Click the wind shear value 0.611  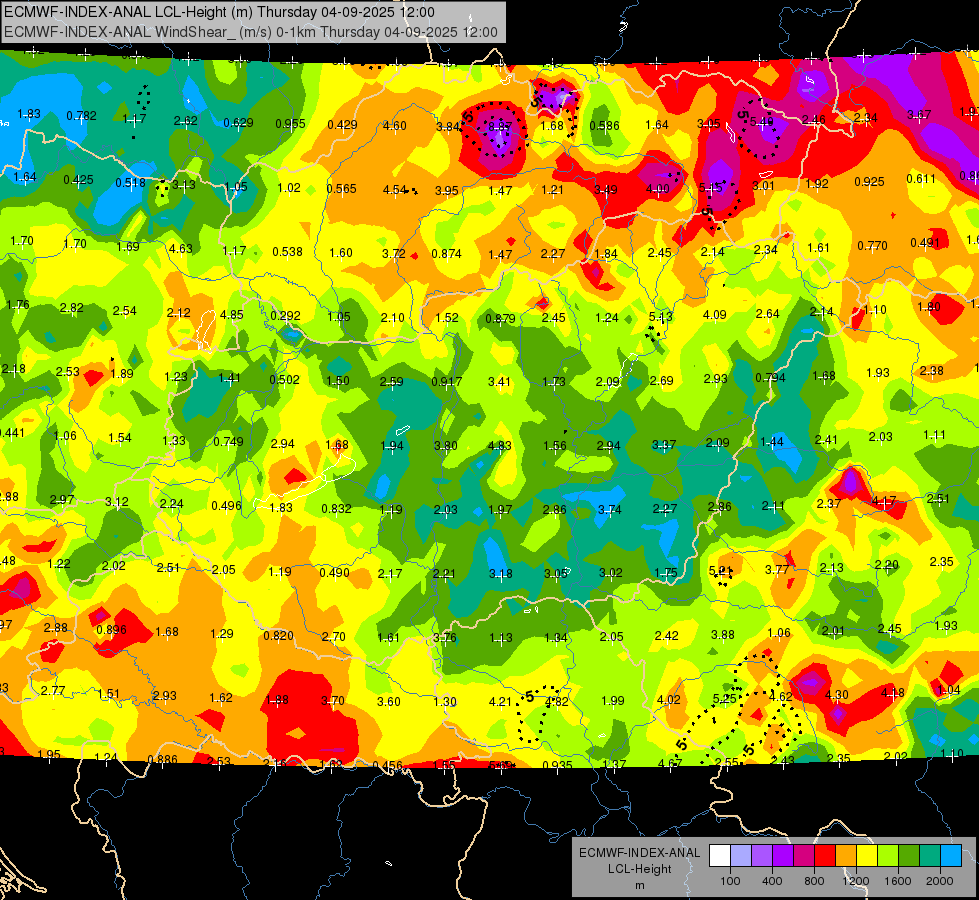point(921,179)
